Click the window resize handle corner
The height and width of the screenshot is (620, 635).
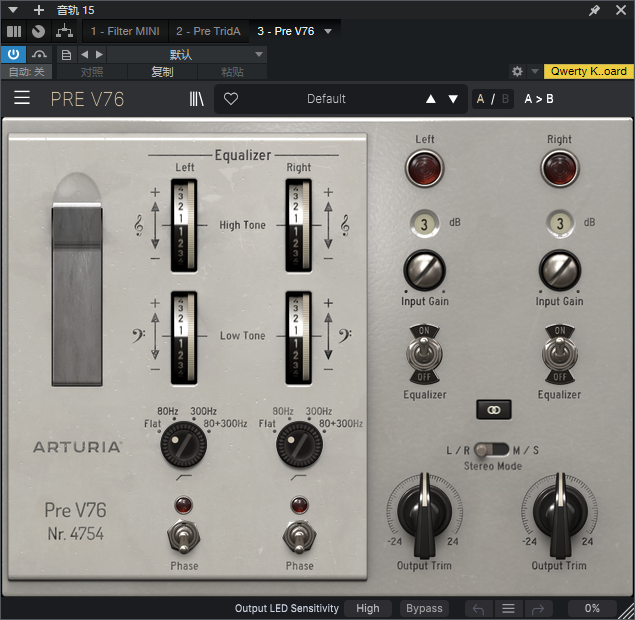click(x=626, y=611)
